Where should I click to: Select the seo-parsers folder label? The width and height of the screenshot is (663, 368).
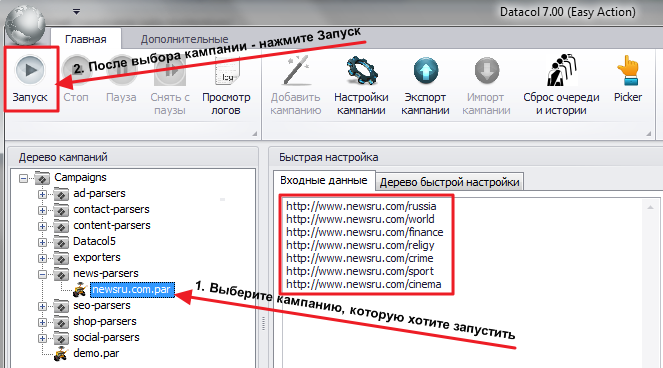[102, 305]
